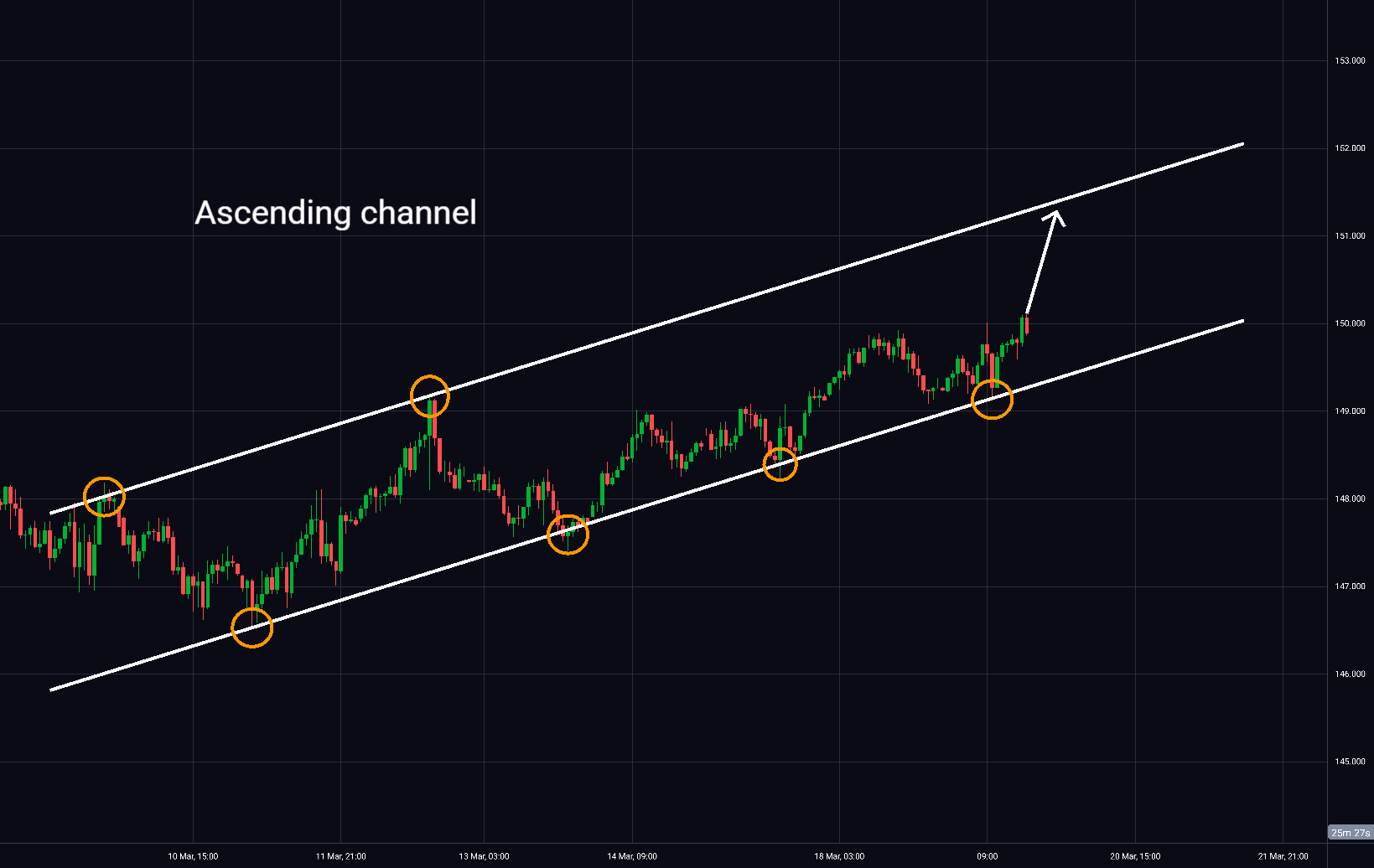
Task: Click the 11 Mar, 21:00 time label
Action: (340, 856)
